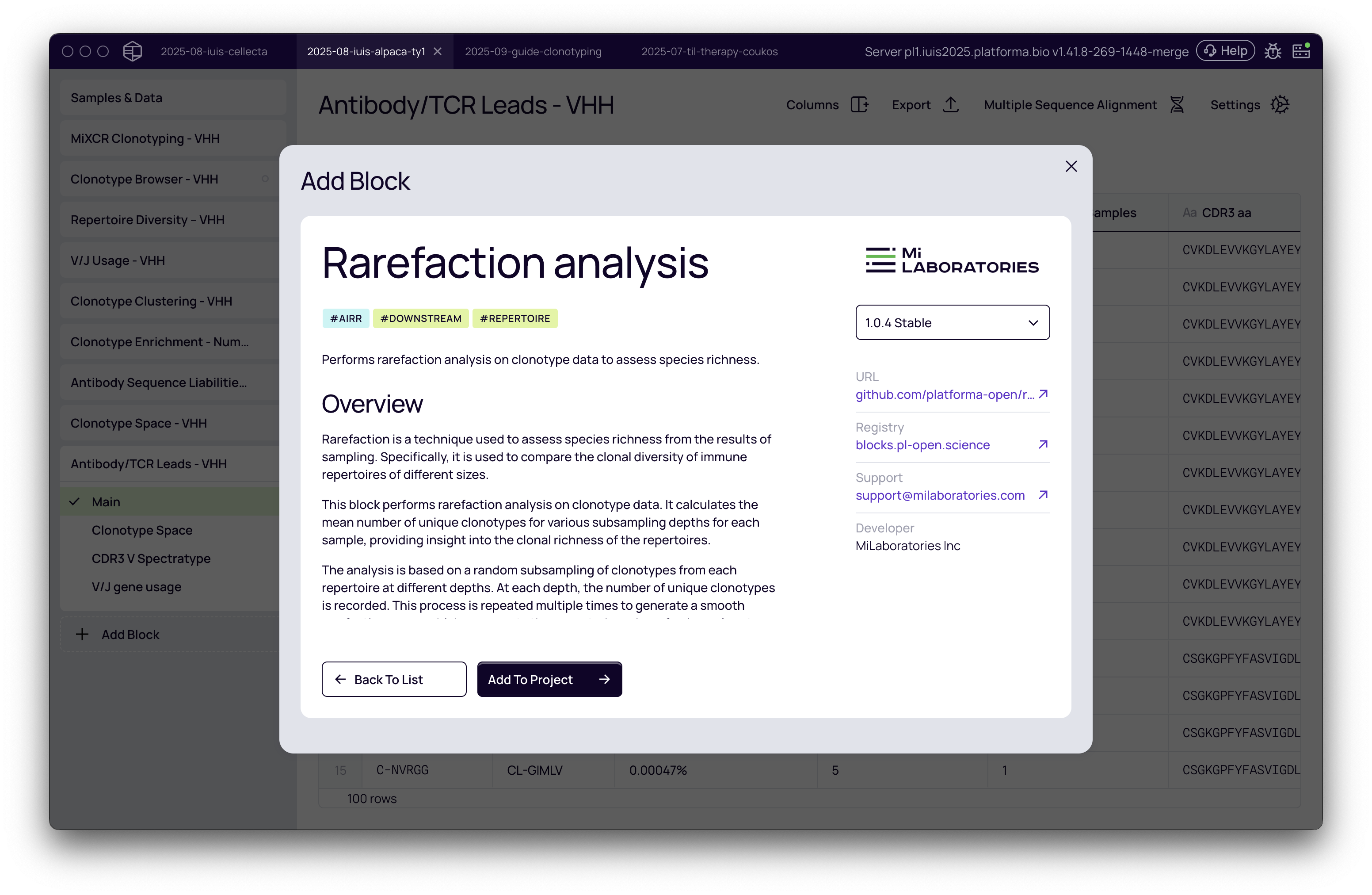Open Multiple Sequence Alignment via its DNA icon
This screenshot has height=895, width=1372.
(x=1177, y=104)
